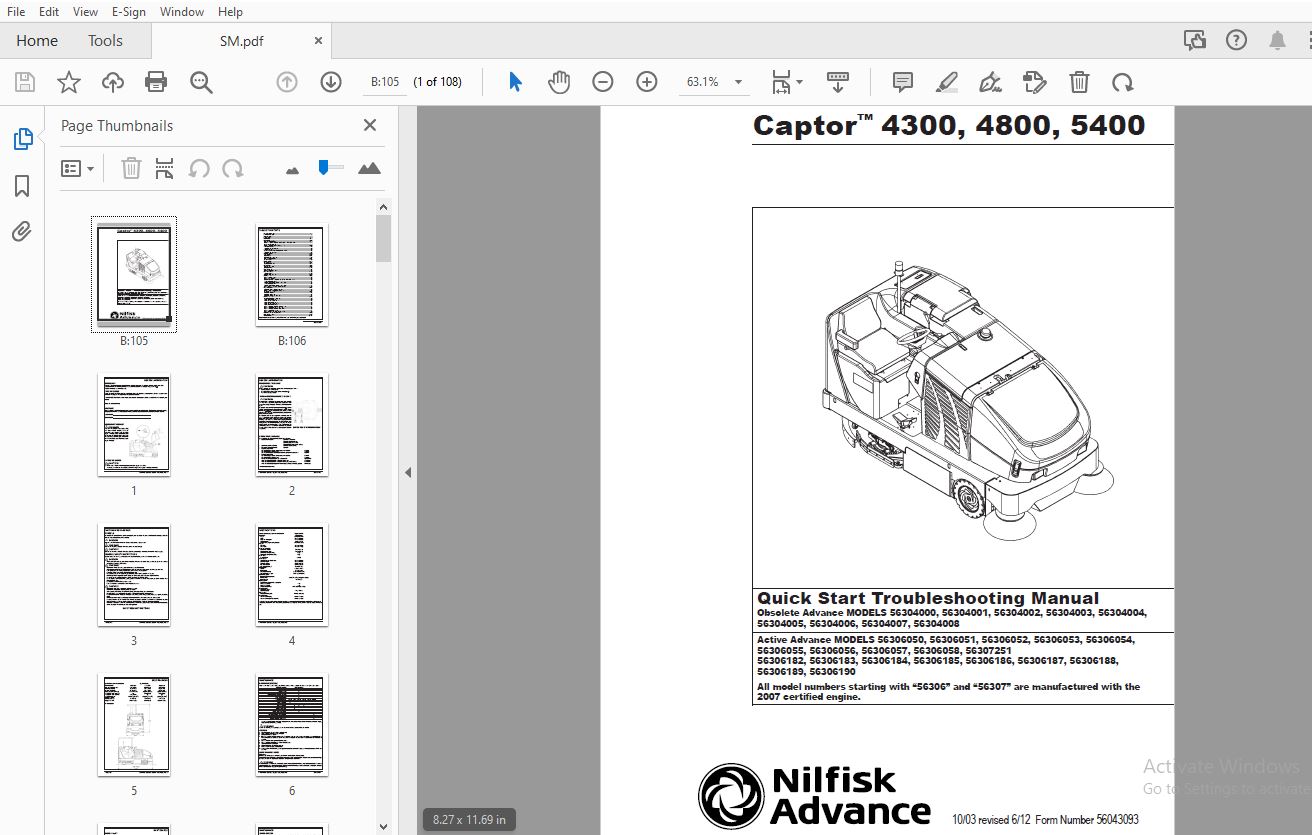
Task: Open Find text with the magnifier icon
Action: click(201, 82)
